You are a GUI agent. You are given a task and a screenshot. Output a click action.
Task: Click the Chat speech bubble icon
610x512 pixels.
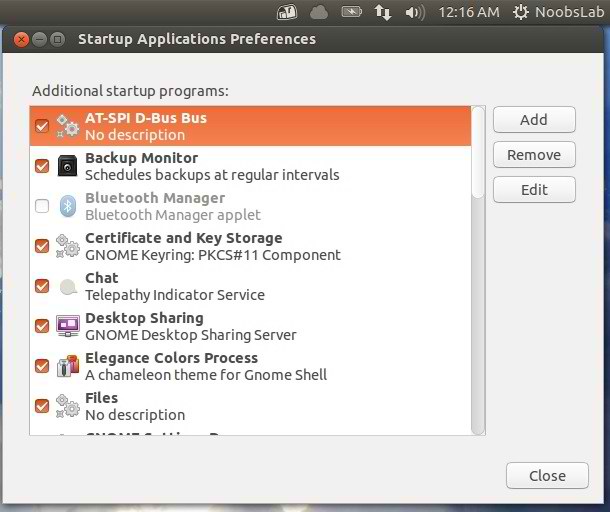68,287
